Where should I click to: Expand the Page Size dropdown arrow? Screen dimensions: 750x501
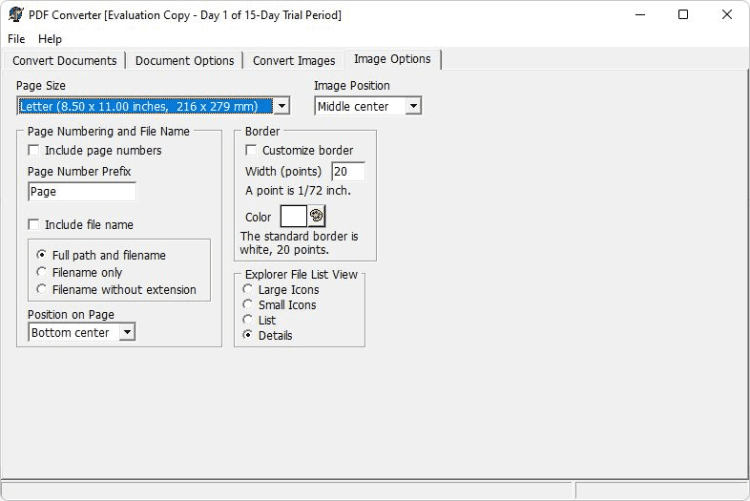click(x=282, y=106)
